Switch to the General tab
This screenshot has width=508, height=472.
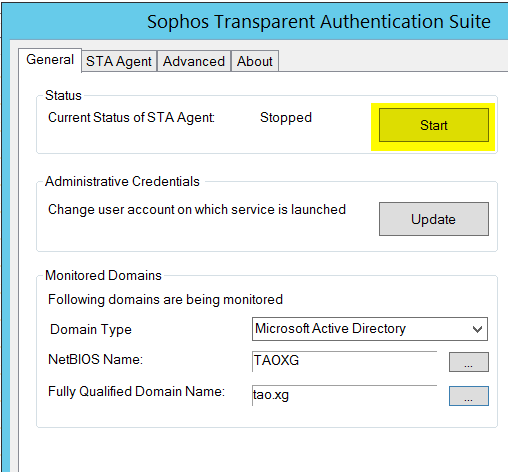click(x=50, y=60)
